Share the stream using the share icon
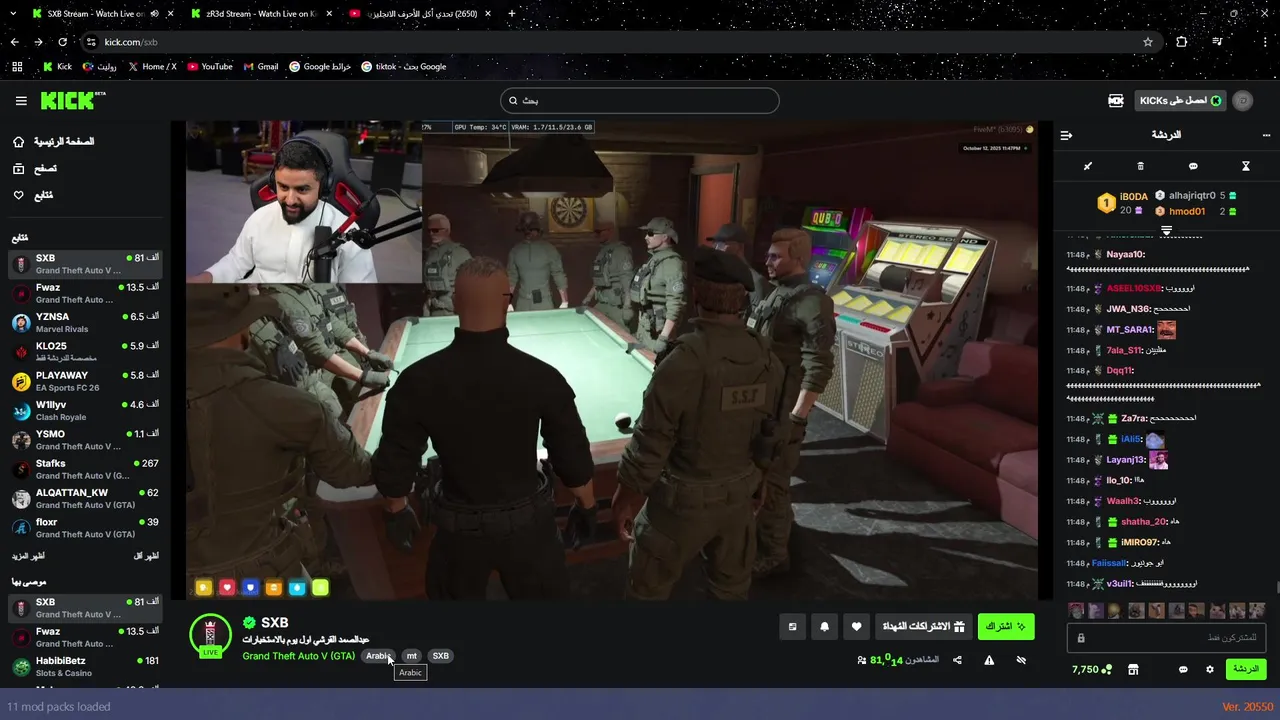 957,660
